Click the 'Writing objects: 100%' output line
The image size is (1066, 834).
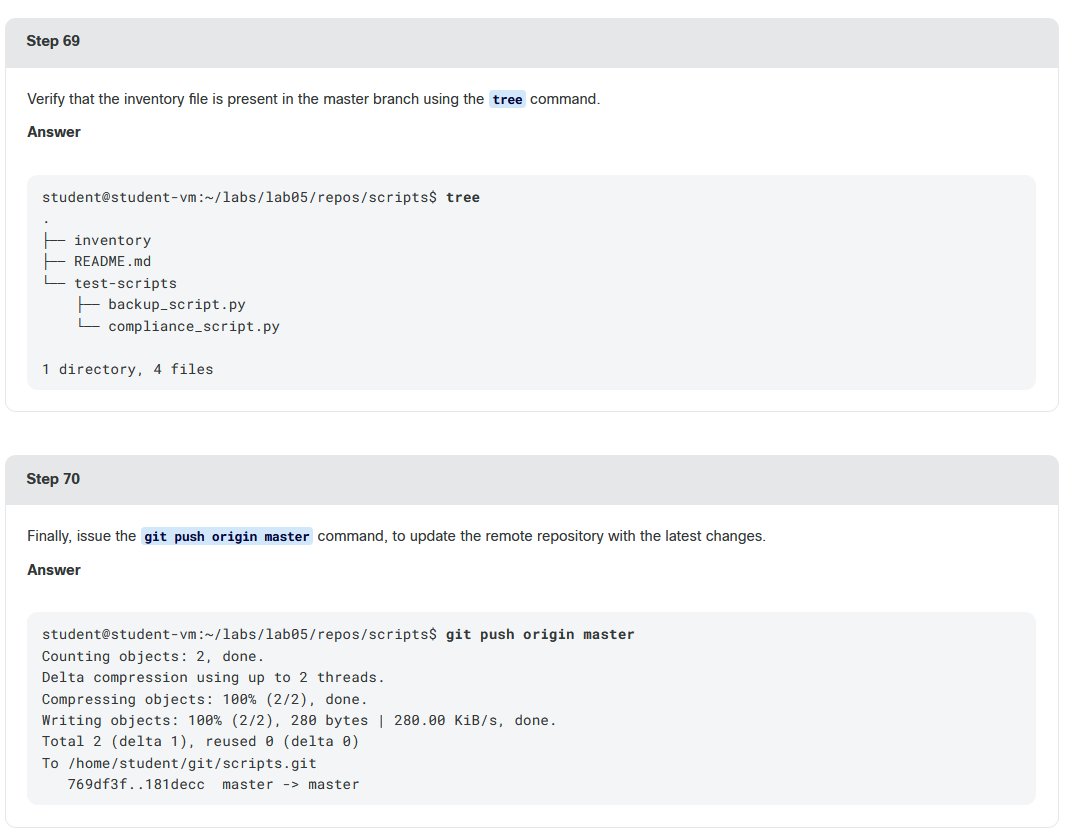299,720
